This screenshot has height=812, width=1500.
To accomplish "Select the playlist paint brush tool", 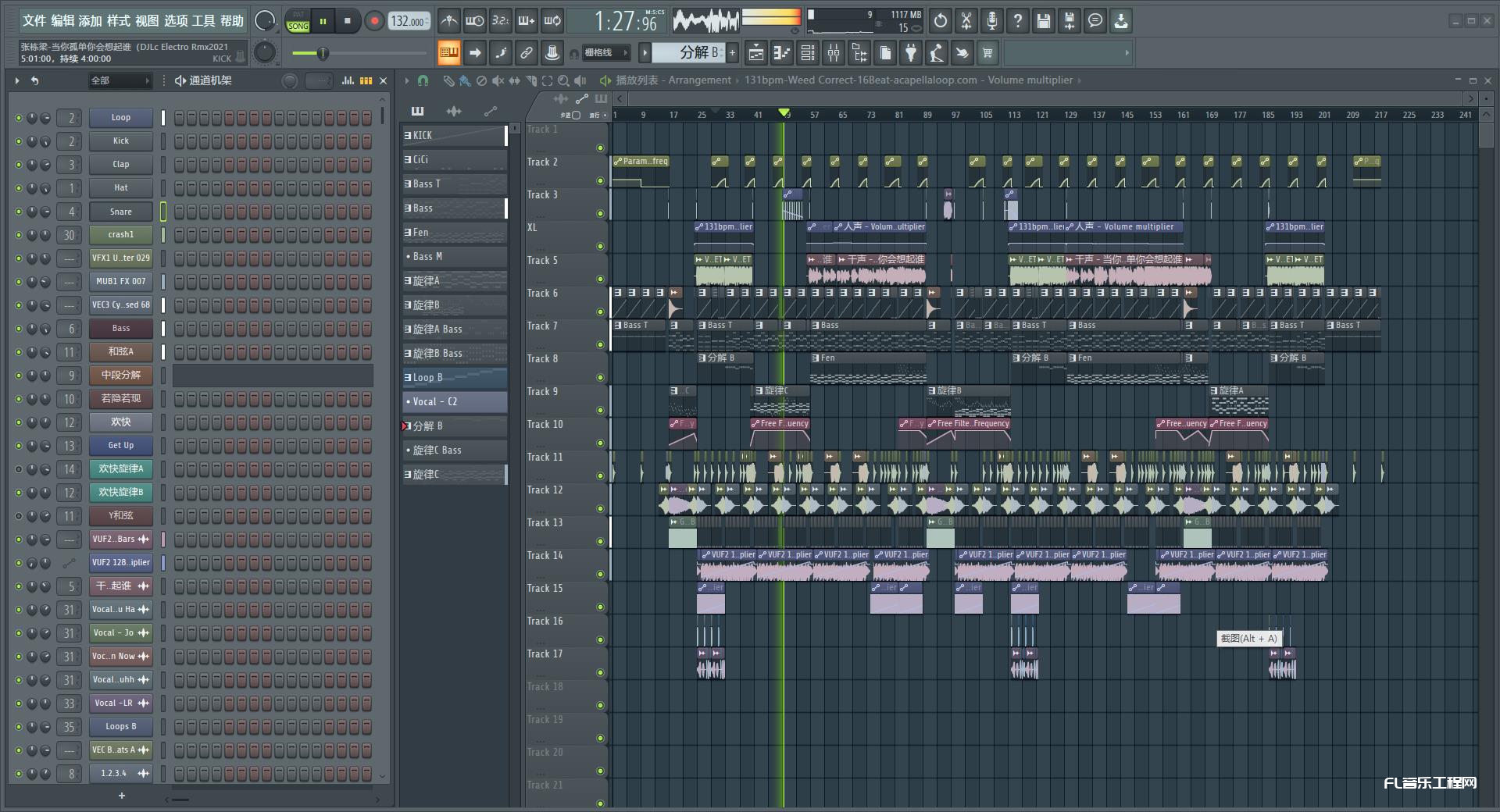I will (x=465, y=80).
